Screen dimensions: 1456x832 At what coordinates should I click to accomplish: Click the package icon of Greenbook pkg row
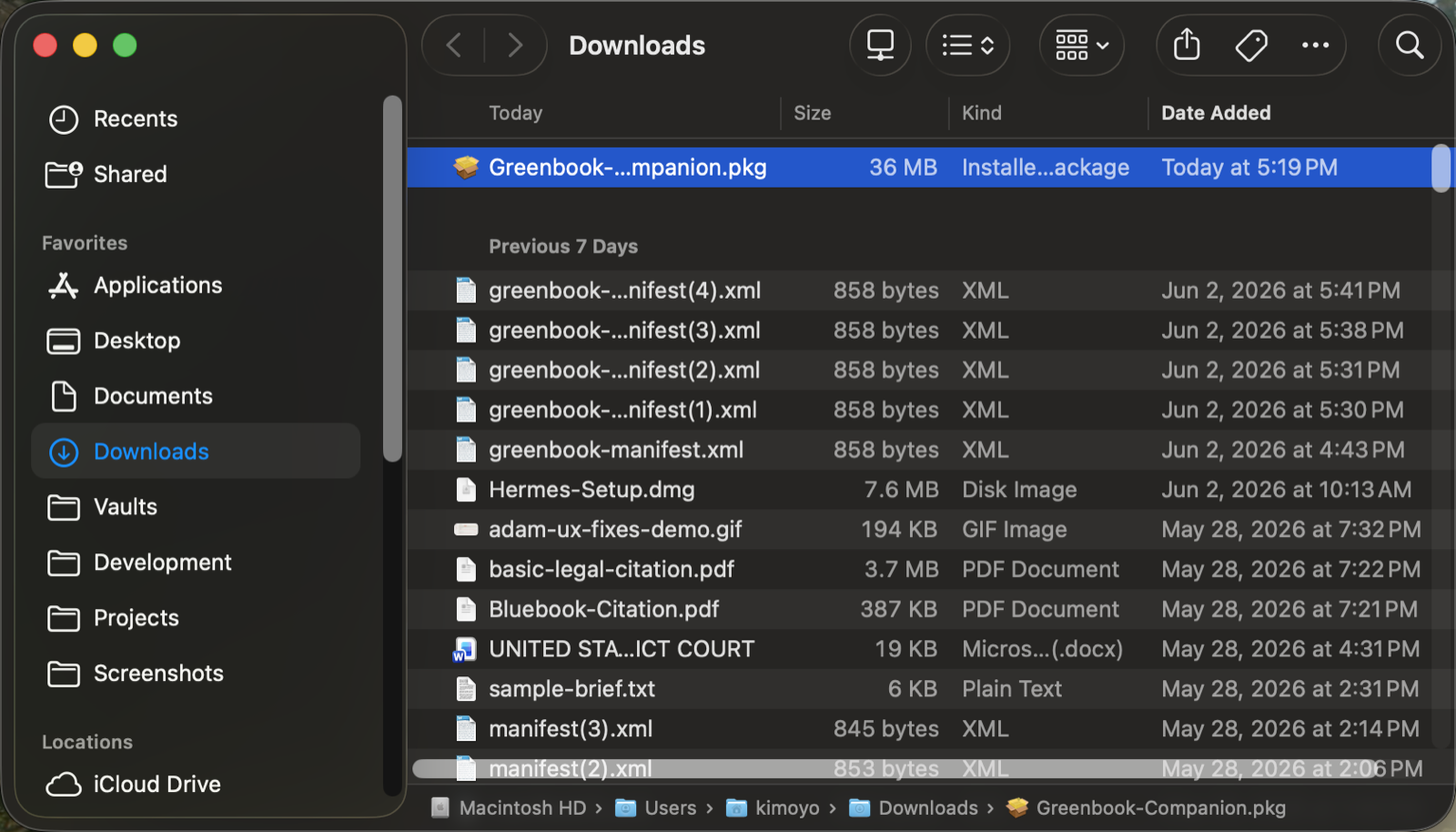[466, 167]
